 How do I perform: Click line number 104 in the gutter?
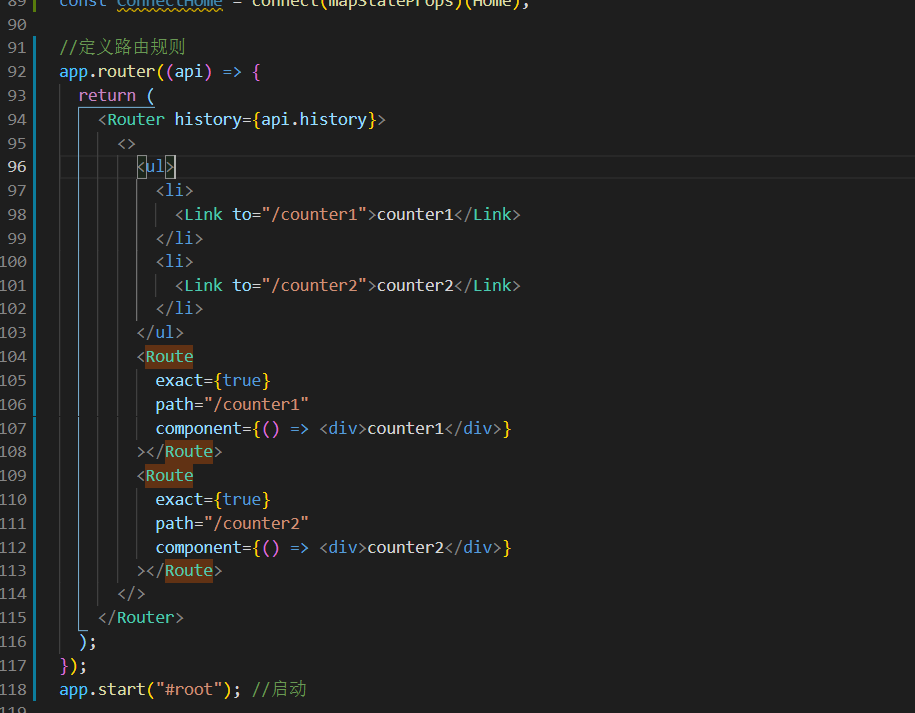(15, 356)
